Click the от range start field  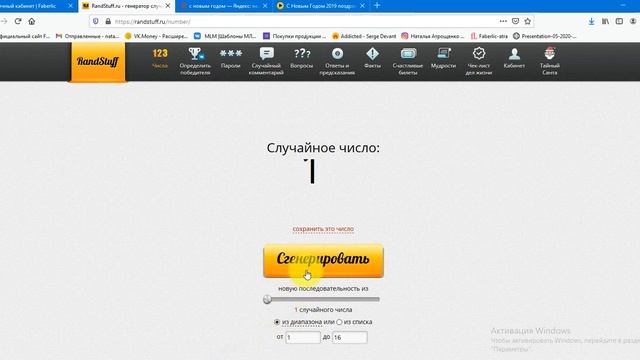pos(303,338)
